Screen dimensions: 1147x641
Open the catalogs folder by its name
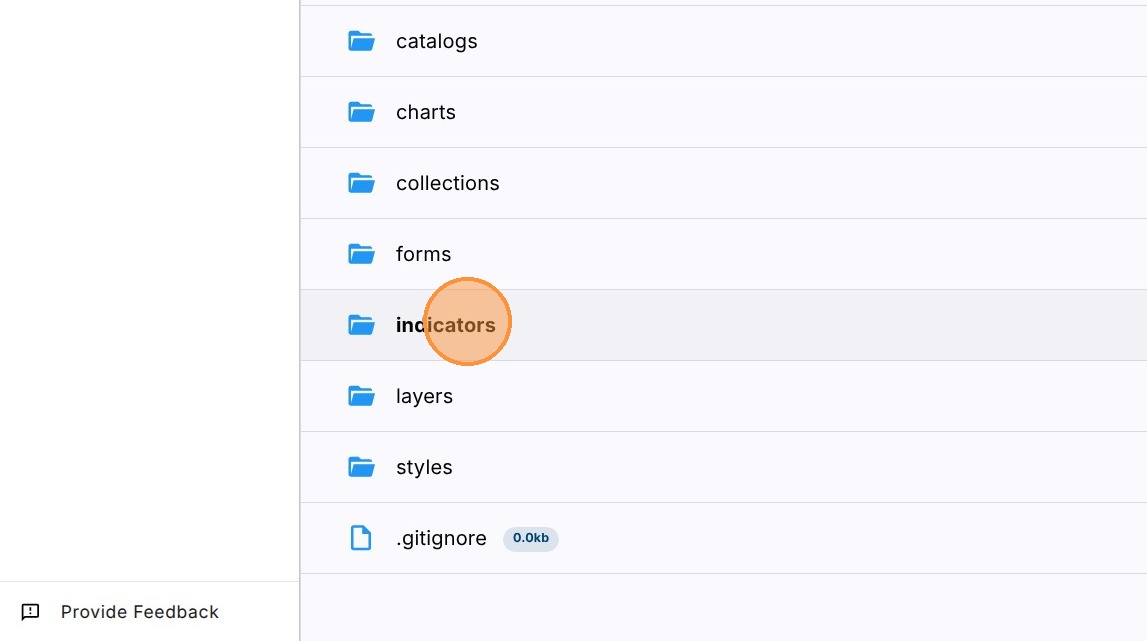point(436,41)
